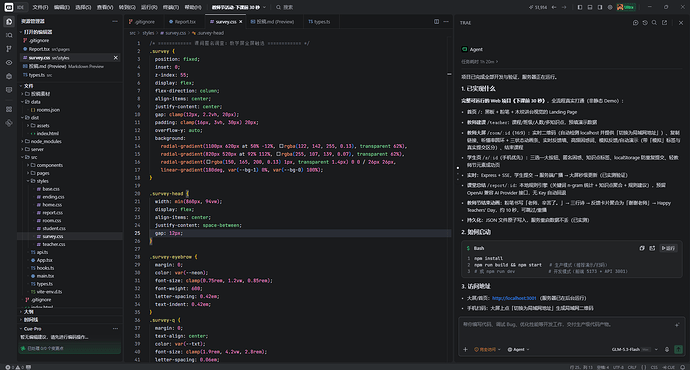
Task: Navigate back with the left arrow in title bar
Action: [x=554, y=7]
